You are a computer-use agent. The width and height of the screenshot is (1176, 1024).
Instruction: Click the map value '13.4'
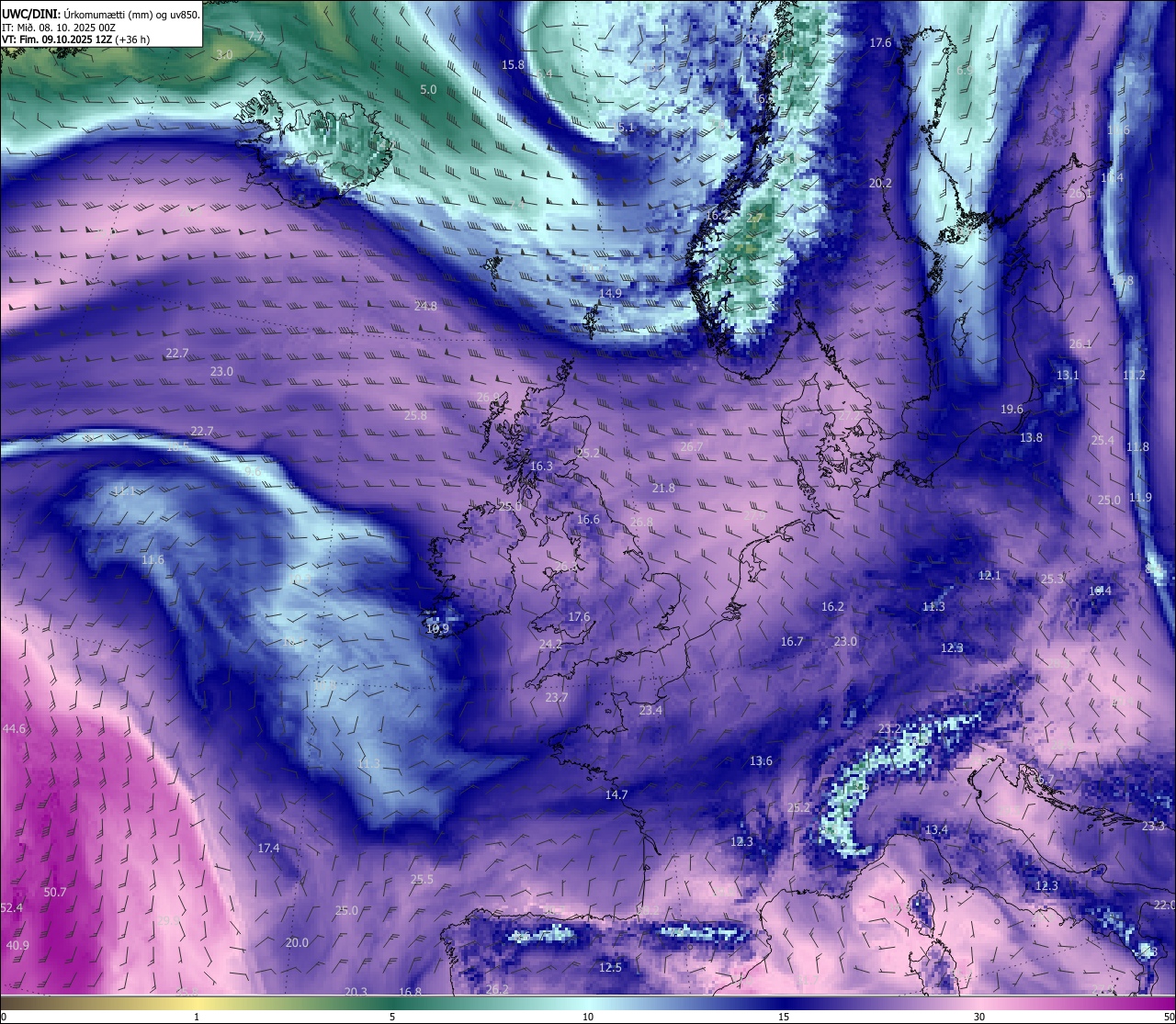pyautogui.click(x=936, y=829)
